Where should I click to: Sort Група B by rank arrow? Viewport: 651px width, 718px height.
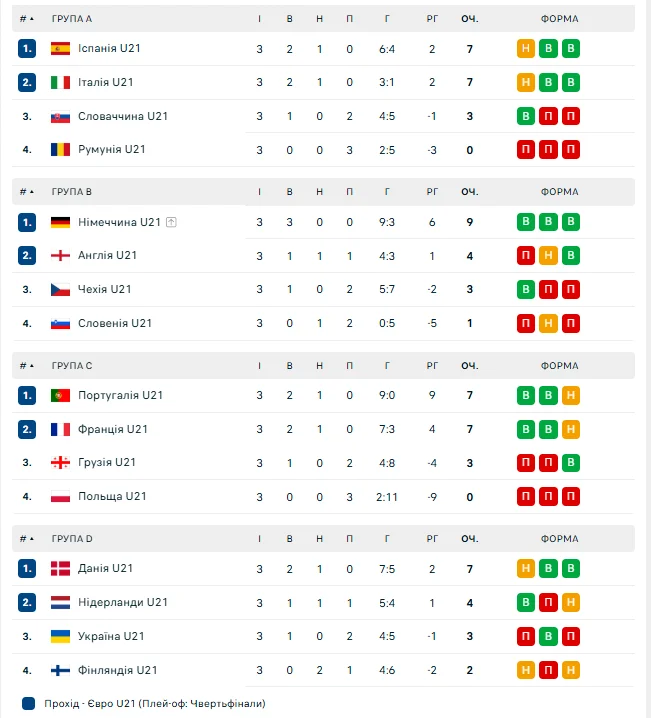coord(31,192)
